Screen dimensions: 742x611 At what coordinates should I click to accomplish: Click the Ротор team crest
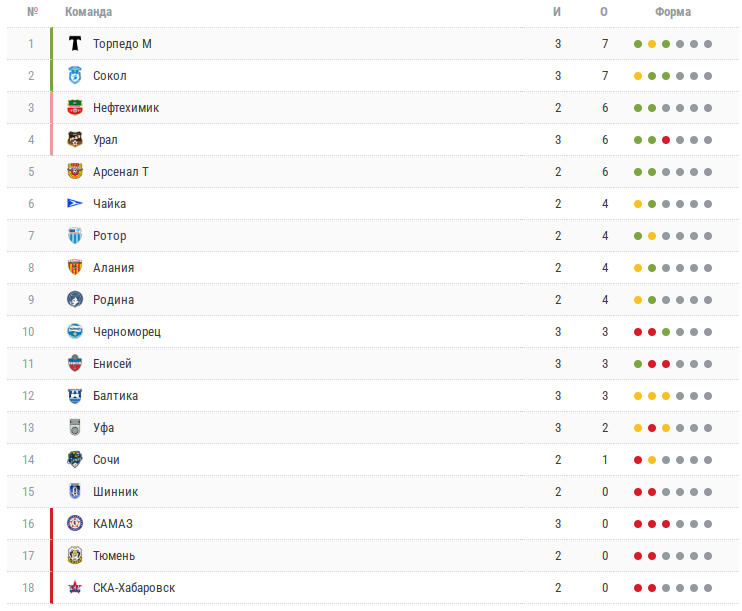click(75, 236)
